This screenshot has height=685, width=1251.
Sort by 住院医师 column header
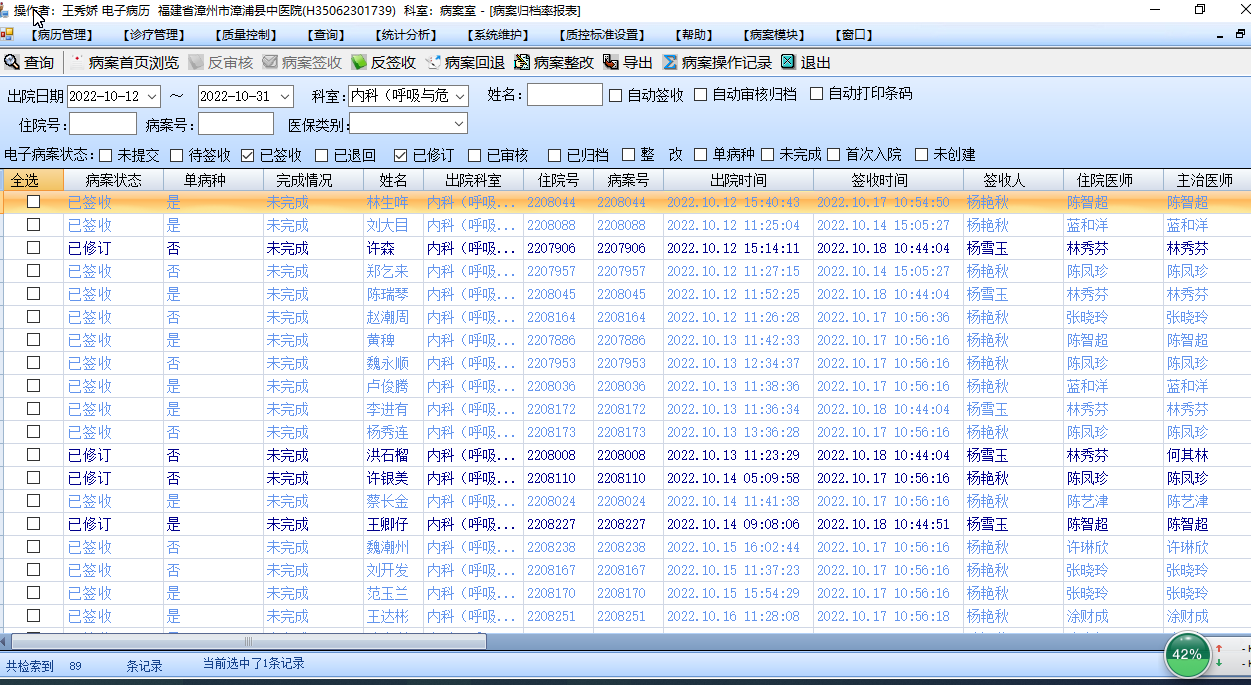1113,181
